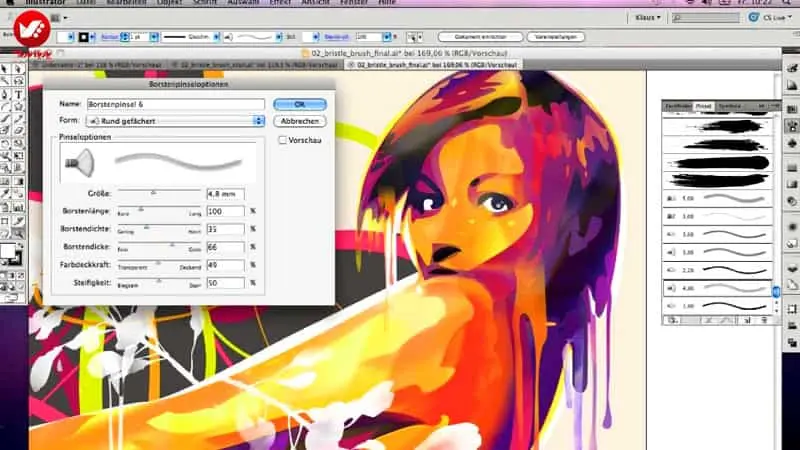
Task: Select the Star shape tool
Action: click(x=18, y=107)
